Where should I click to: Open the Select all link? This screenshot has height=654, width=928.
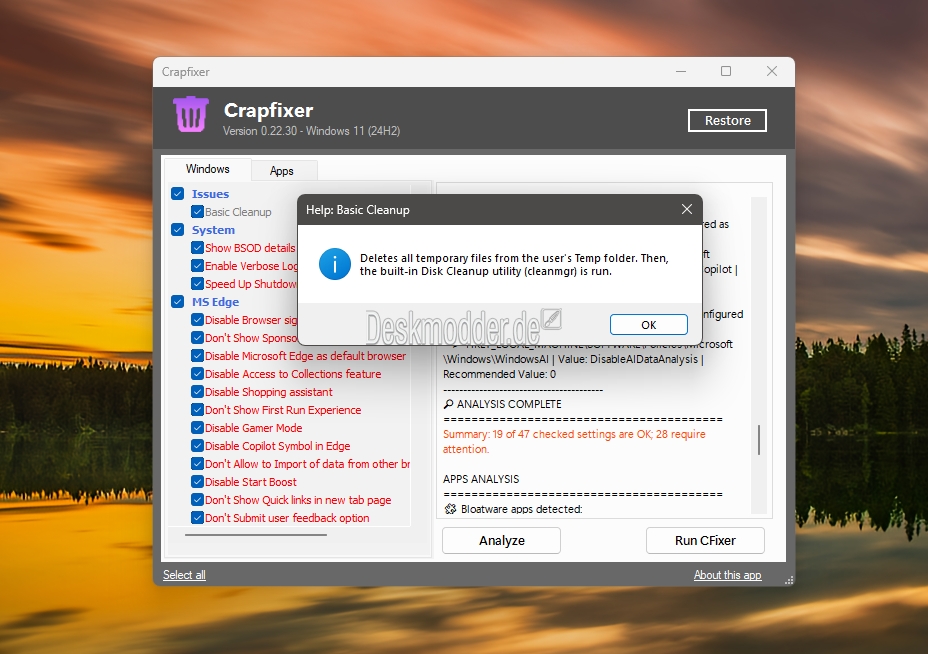tap(184, 575)
